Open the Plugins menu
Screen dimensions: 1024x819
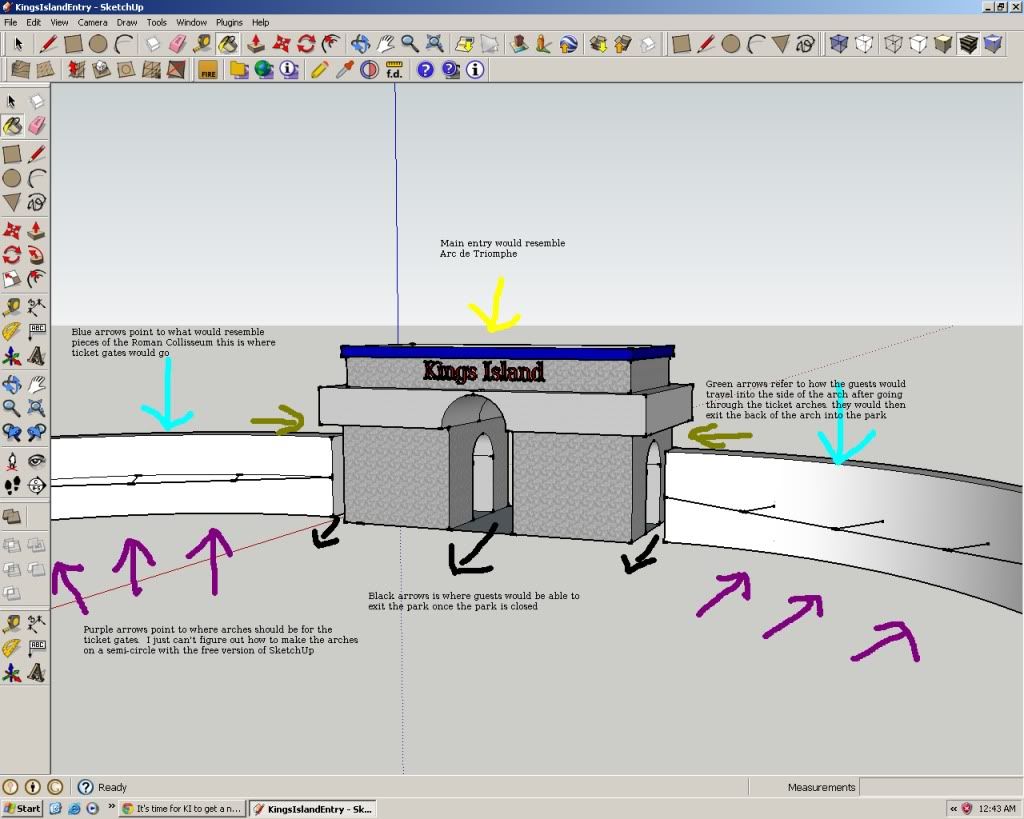(229, 22)
